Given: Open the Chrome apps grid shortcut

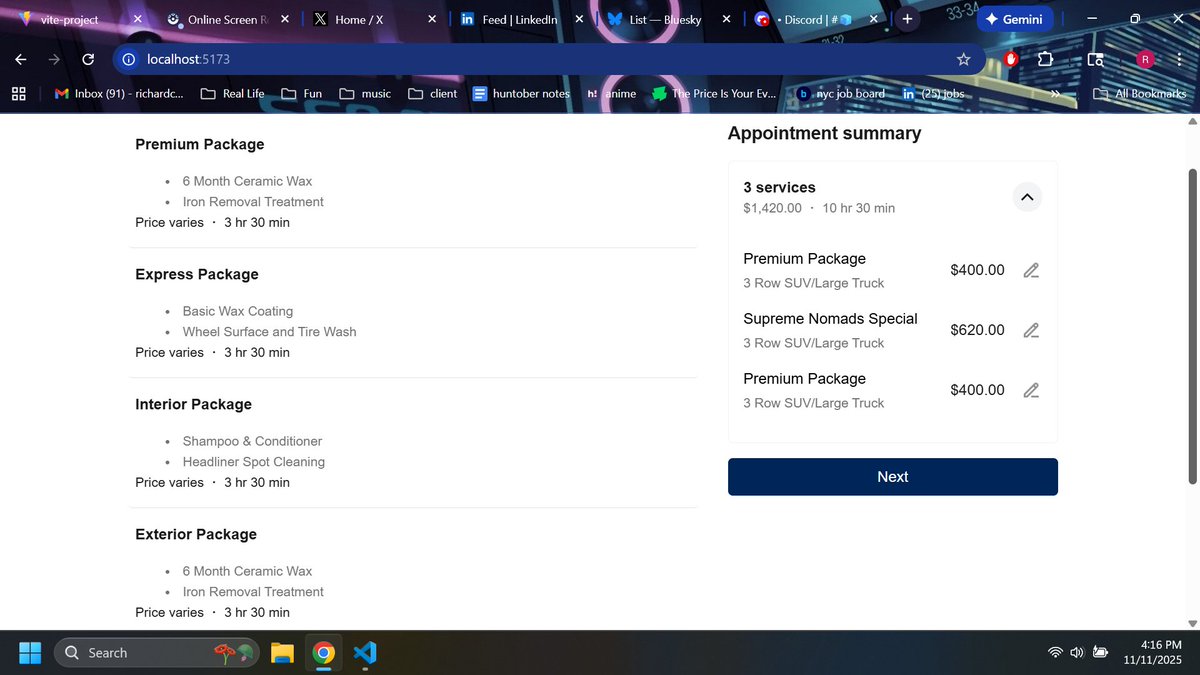Looking at the screenshot, I should (x=18, y=93).
